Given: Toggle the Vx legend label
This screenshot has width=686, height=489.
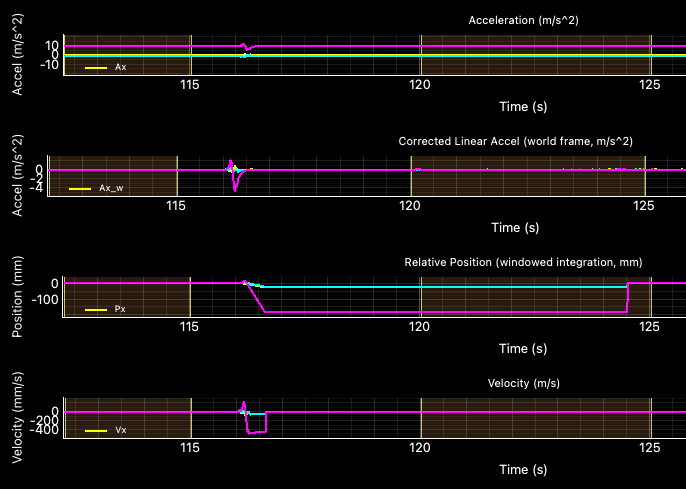Looking at the screenshot, I should coord(121,431).
